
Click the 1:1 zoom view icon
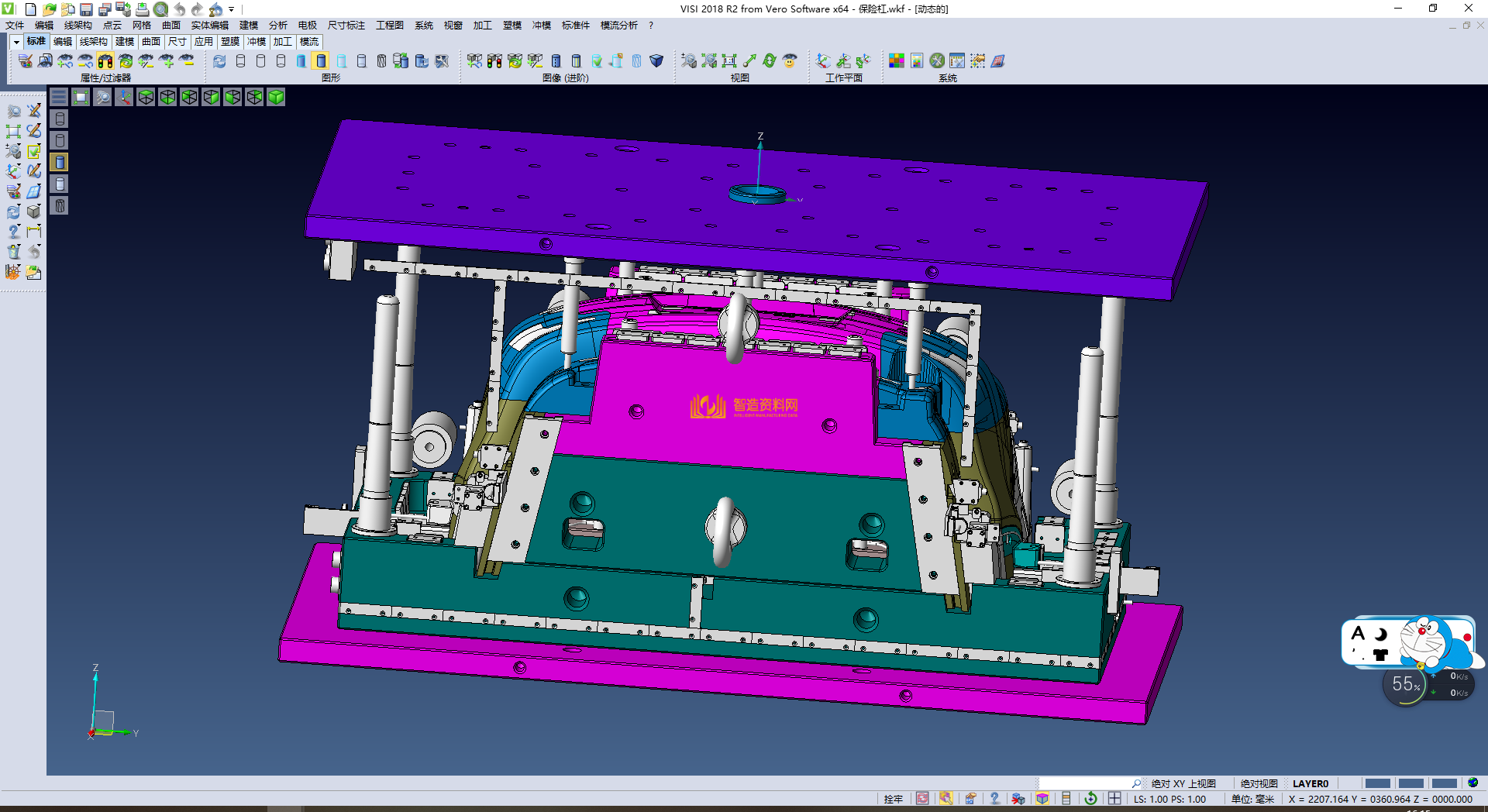(x=728, y=61)
